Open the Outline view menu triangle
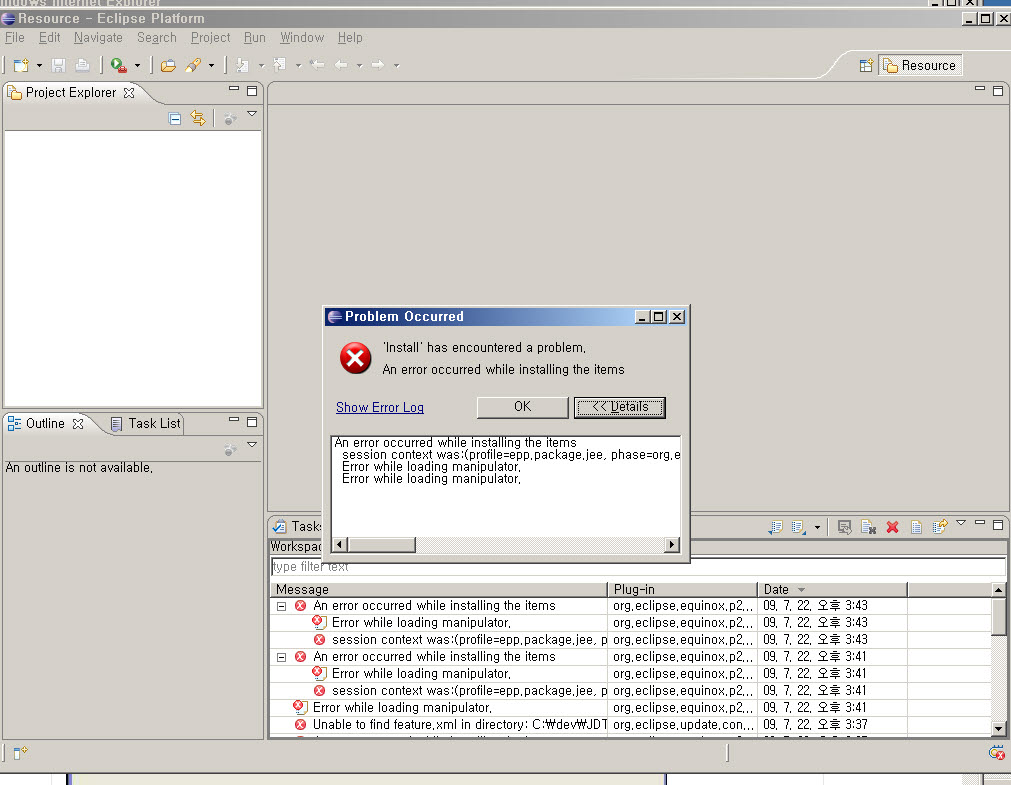Image resolution: width=1011 pixels, height=785 pixels. click(252, 445)
